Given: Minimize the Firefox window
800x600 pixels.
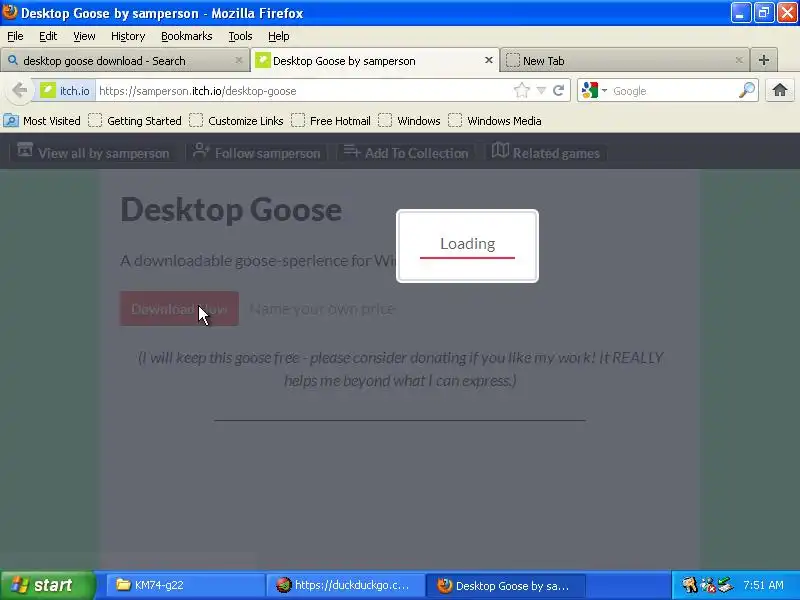Looking at the screenshot, I should tap(740, 13).
